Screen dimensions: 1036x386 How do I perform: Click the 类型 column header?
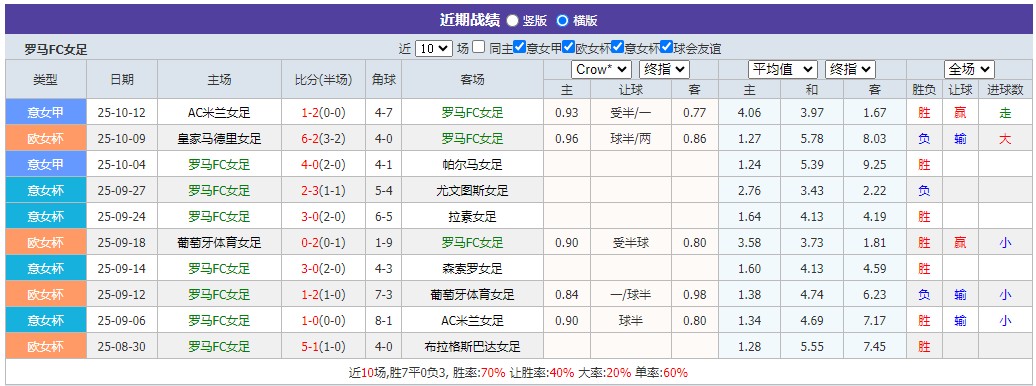(46, 79)
